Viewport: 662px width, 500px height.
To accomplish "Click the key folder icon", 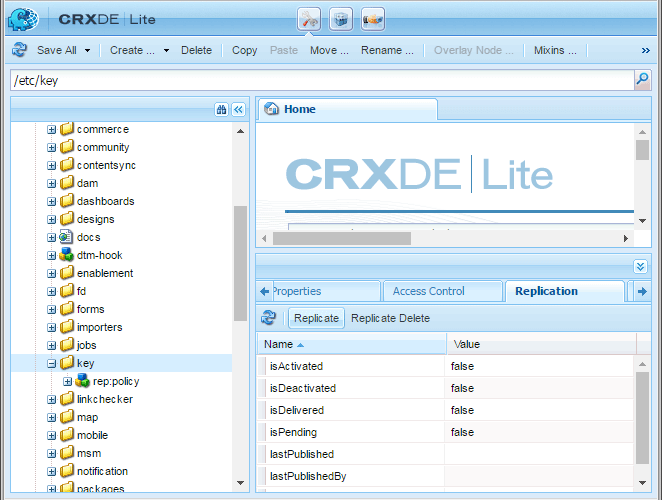I will click(67, 362).
